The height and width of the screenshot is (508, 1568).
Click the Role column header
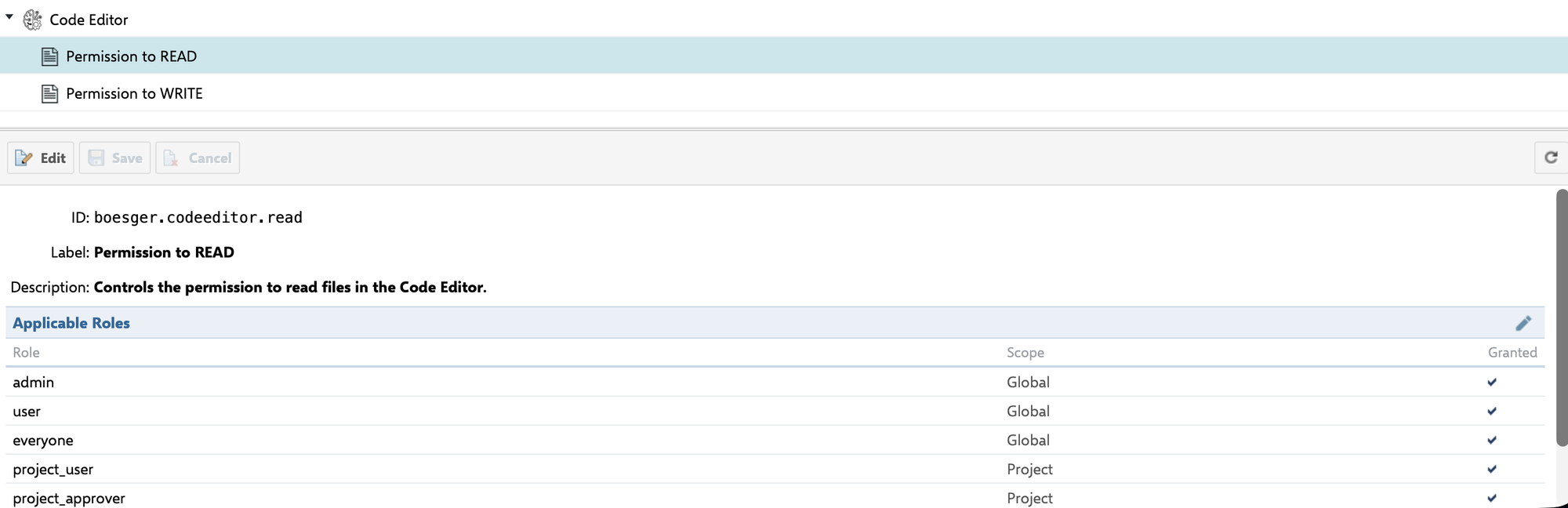pyautogui.click(x=26, y=353)
